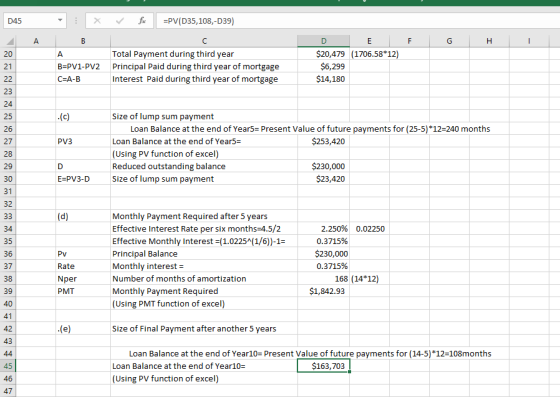Click 'Monthly Payment Required after 5 years' cell
This screenshot has width=560, height=397.
(204, 216)
